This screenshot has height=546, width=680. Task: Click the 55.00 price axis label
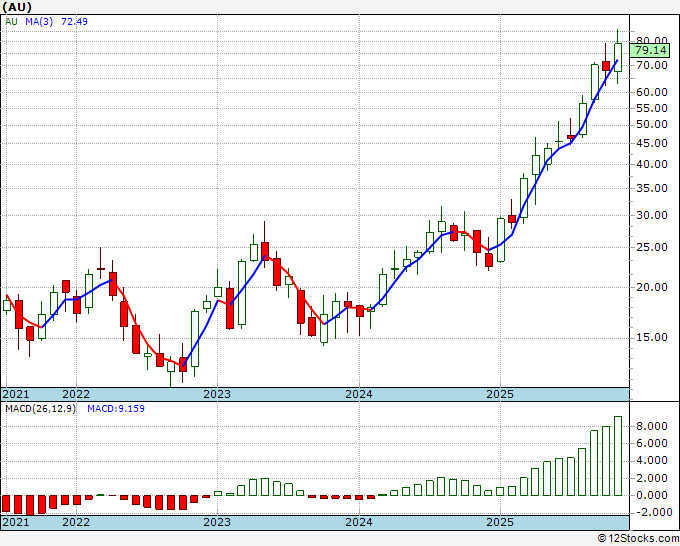(x=651, y=108)
